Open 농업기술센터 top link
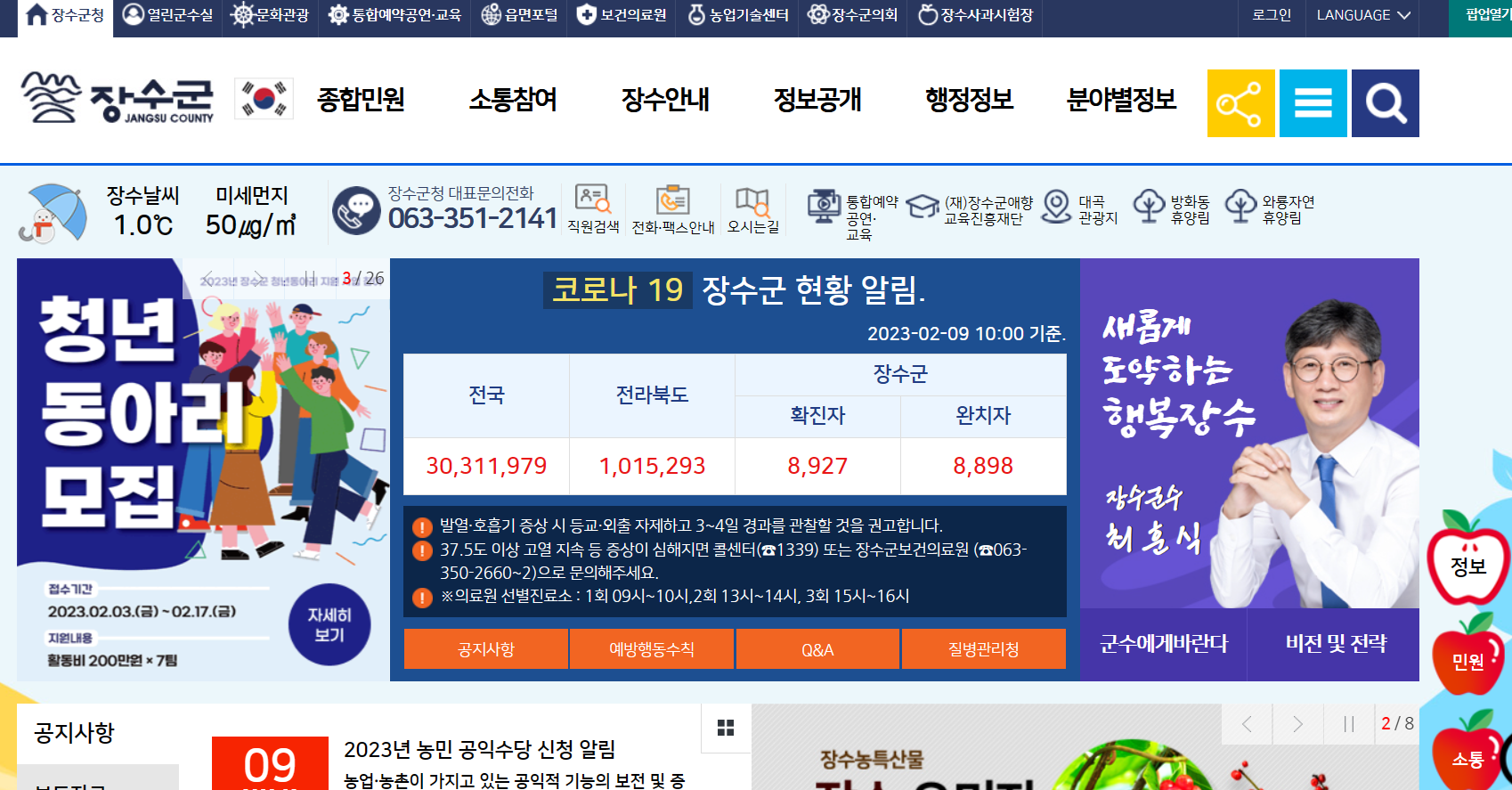This screenshot has height=790, width=1512. tap(738, 15)
